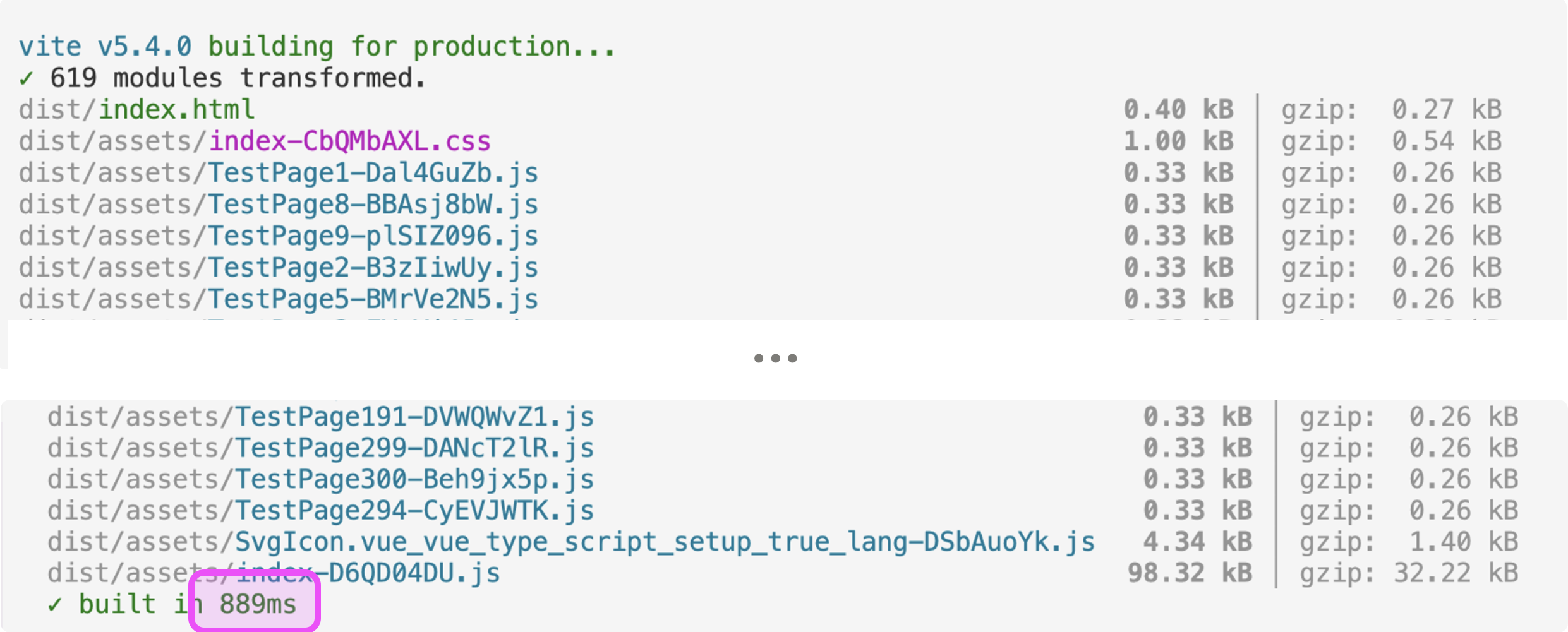The height and width of the screenshot is (632, 1568).
Task: Click the index-CbQMbAXL.css file name
Action: pos(350,141)
